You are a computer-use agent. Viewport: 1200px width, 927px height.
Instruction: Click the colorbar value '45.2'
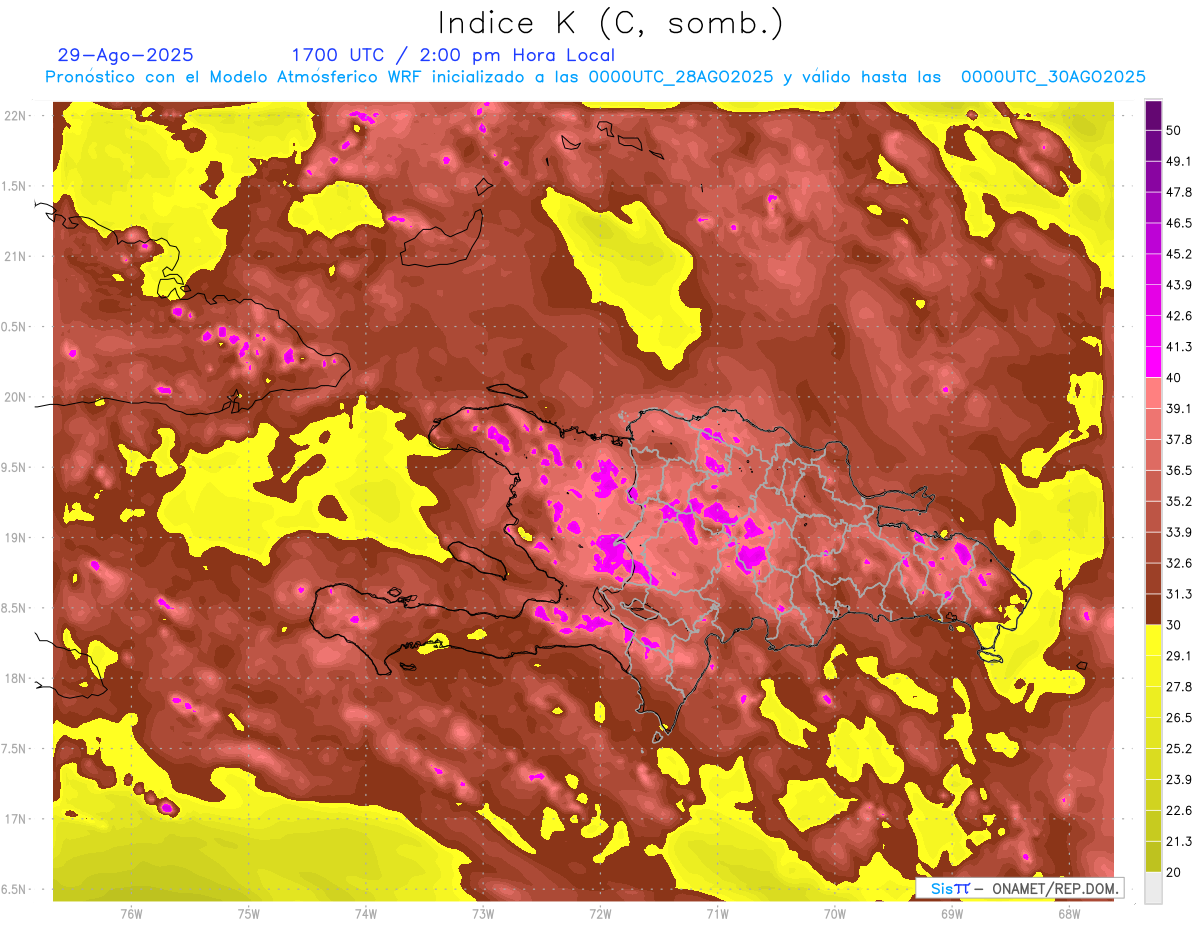click(x=1178, y=254)
